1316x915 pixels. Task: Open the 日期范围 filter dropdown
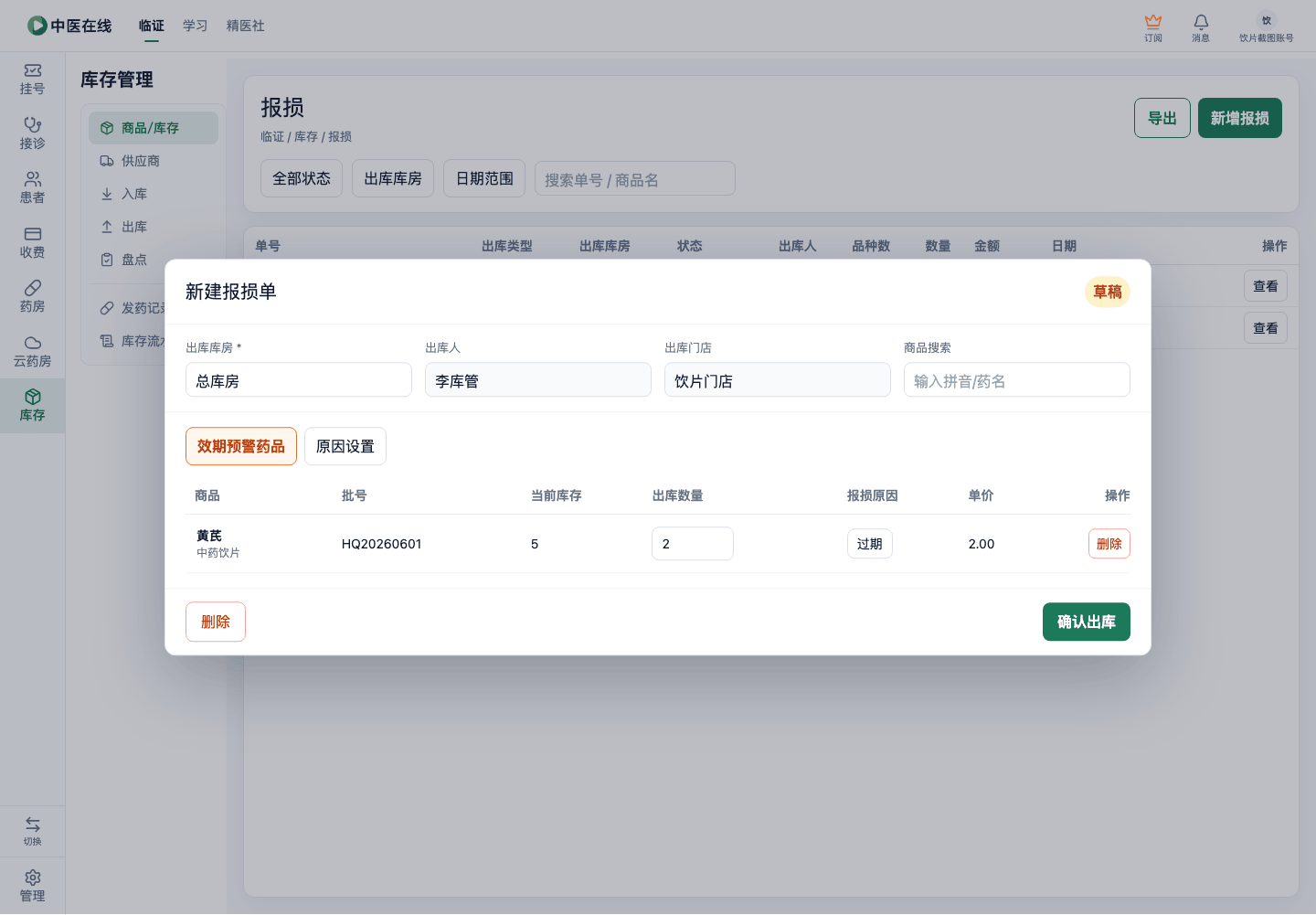[x=484, y=178]
